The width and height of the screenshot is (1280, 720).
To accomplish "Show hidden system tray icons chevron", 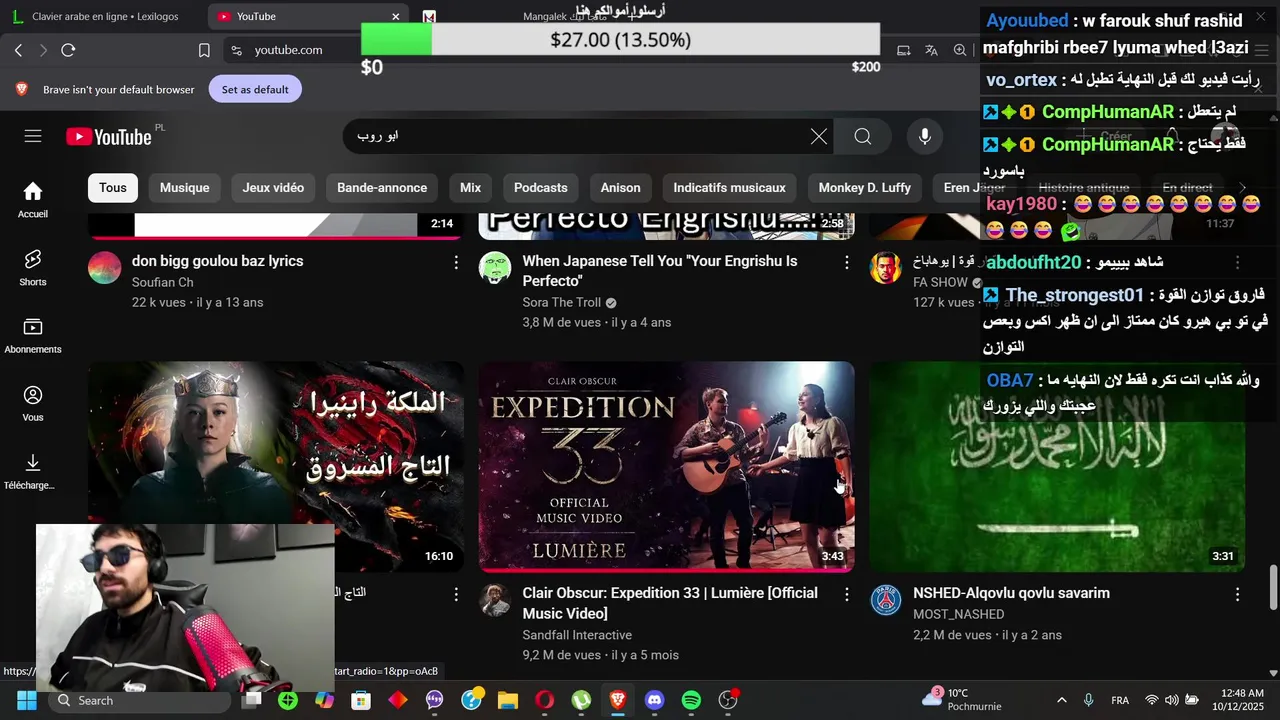I will [1061, 700].
